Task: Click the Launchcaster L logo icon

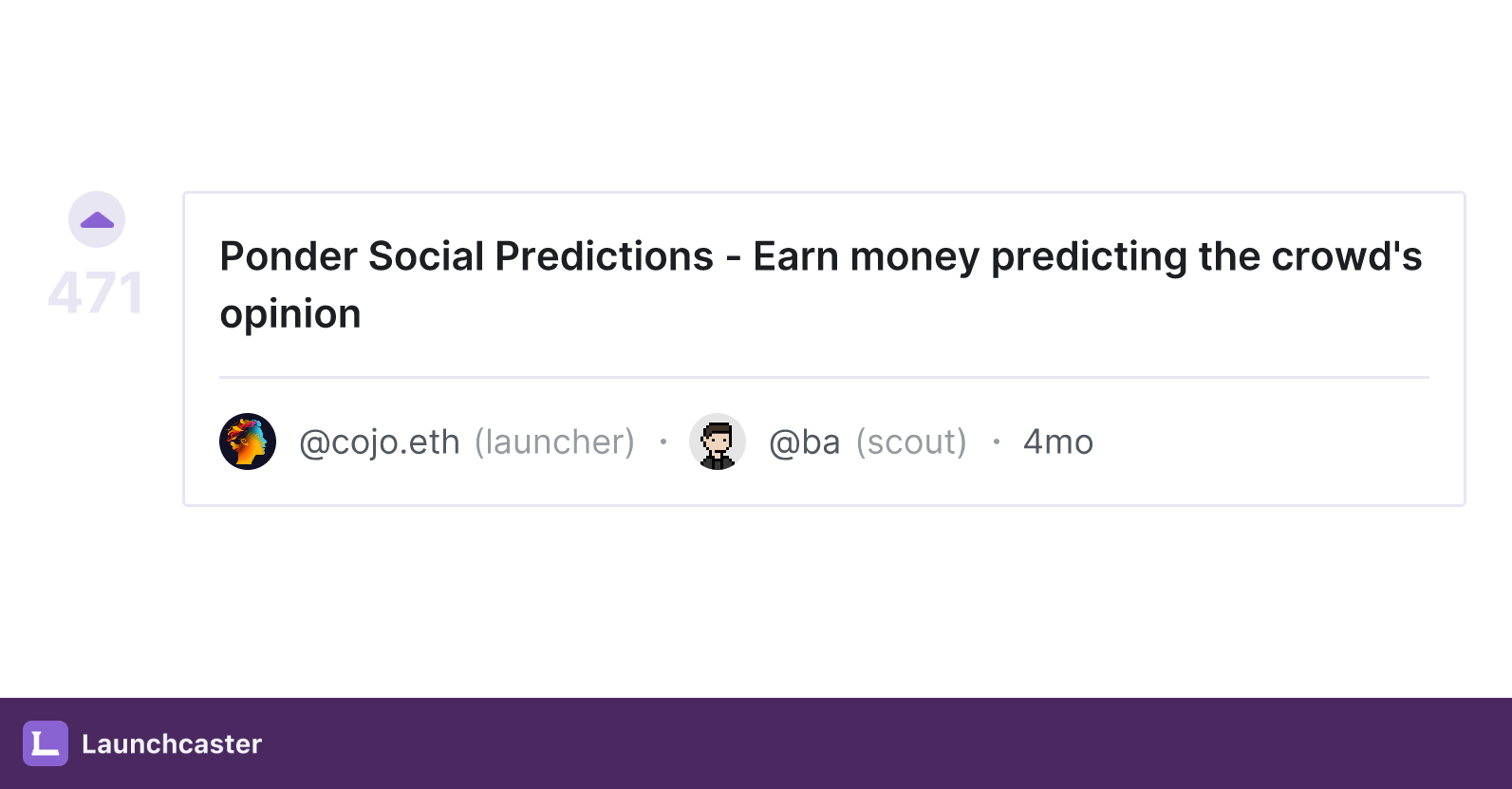Action: [46, 743]
